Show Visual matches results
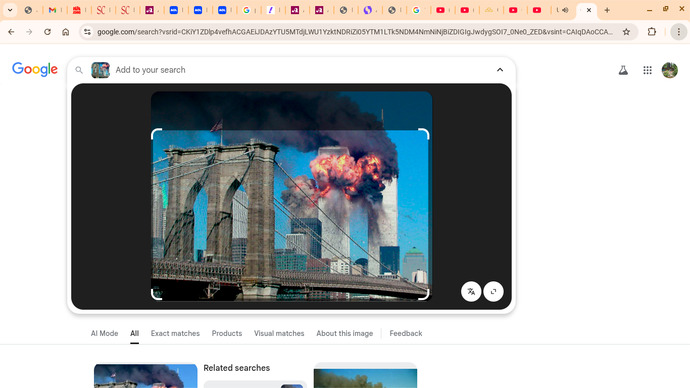Viewport: 690px width, 388px height. pyautogui.click(x=279, y=333)
